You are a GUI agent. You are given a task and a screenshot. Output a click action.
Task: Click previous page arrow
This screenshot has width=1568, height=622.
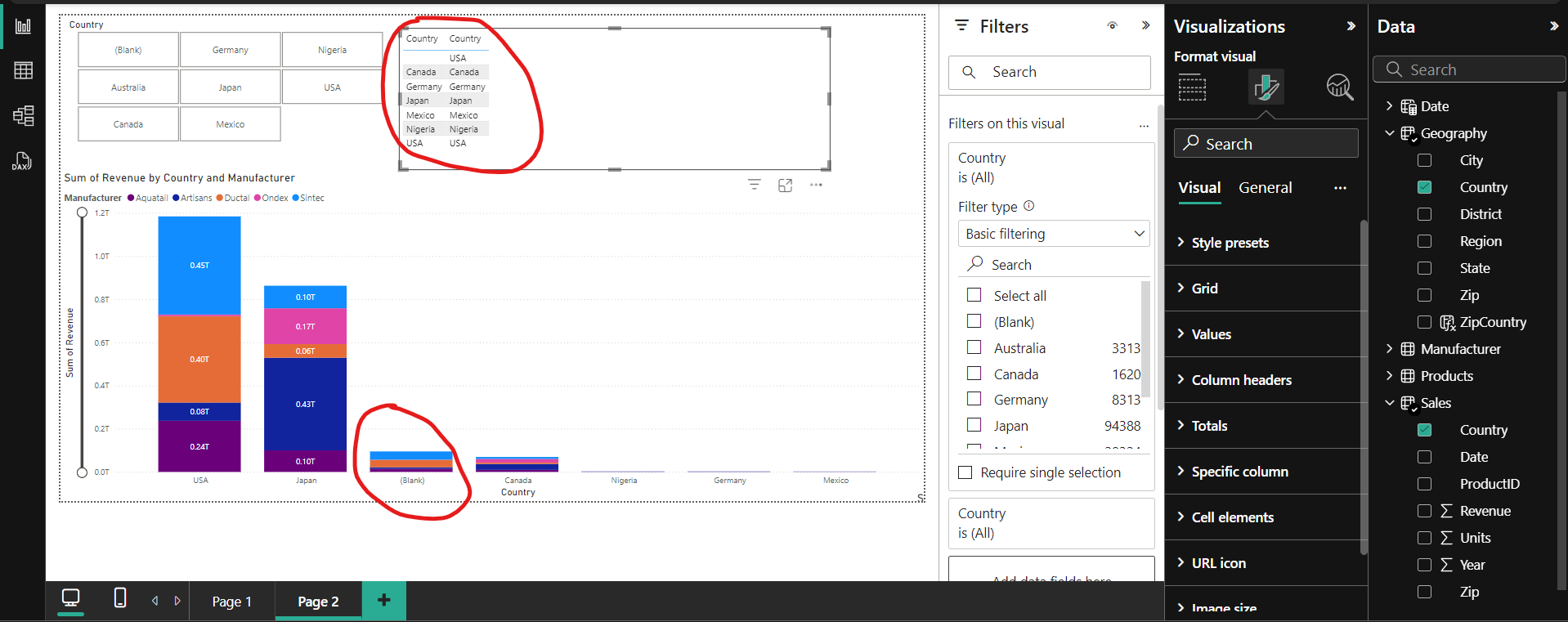pyautogui.click(x=155, y=601)
